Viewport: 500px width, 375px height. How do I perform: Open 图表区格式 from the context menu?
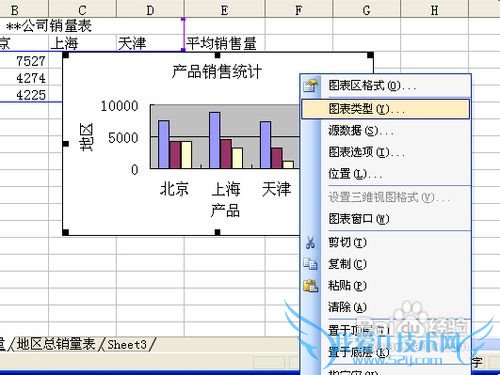click(x=386, y=86)
